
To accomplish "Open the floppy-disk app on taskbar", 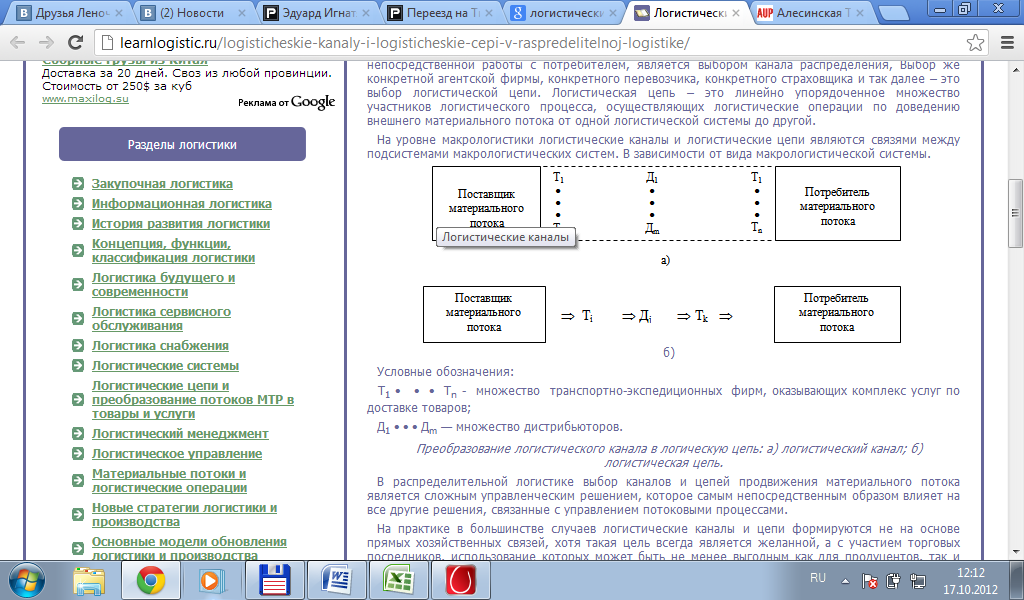I will [x=274, y=580].
